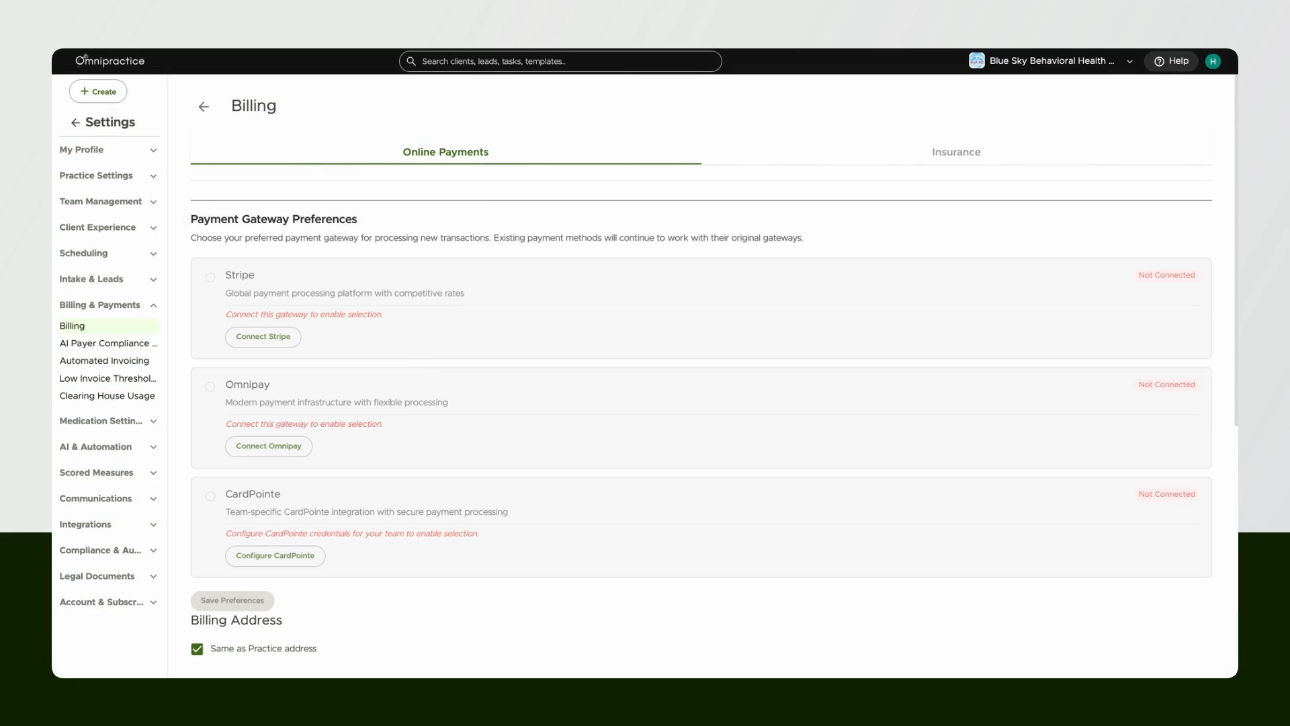Uncheck Same as Practice address checkbox
1290x726 pixels.
tap(197, 649)
